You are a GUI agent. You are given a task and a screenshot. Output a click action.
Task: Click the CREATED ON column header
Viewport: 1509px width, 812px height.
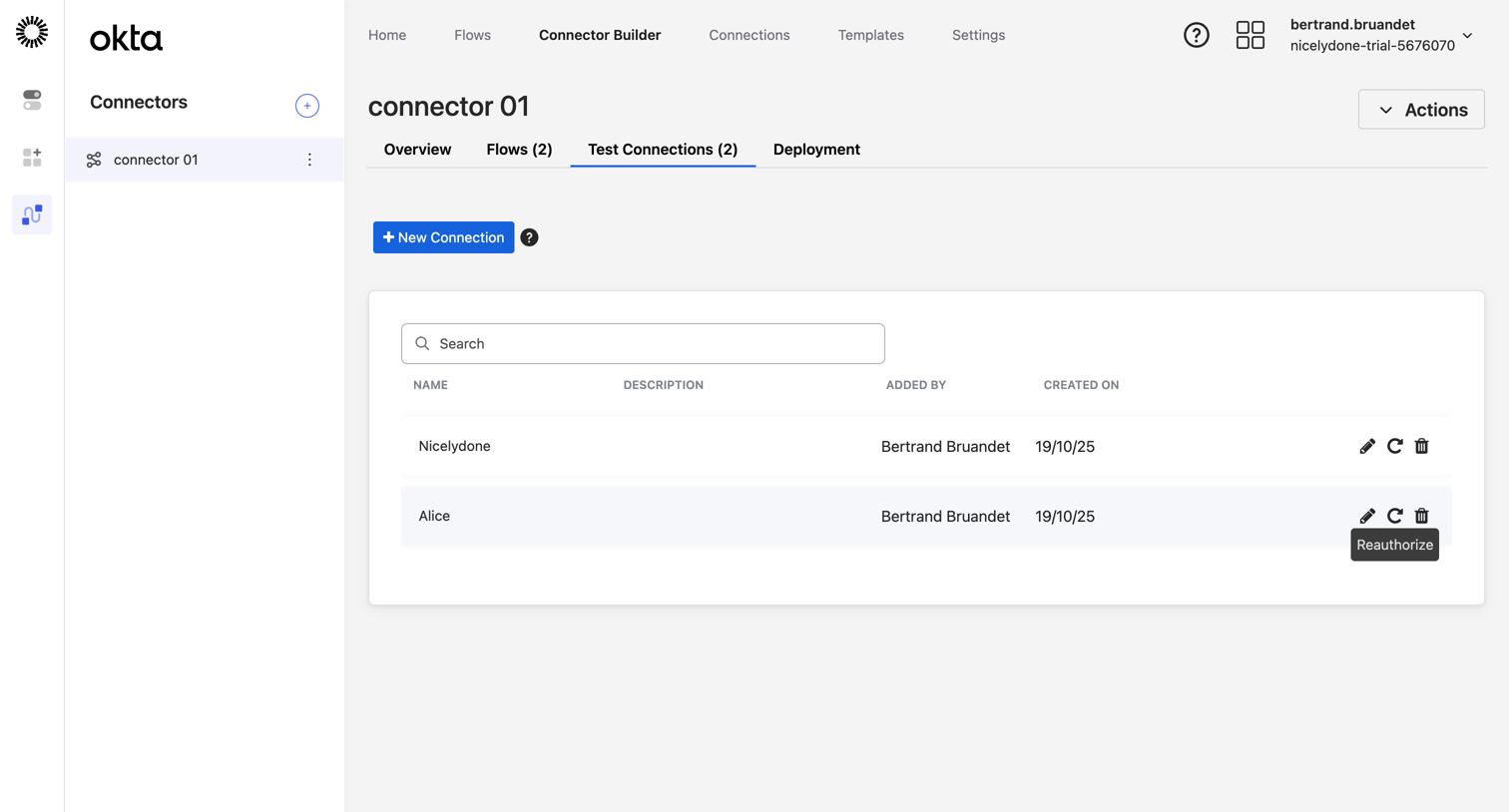[x=1081, y=385]
